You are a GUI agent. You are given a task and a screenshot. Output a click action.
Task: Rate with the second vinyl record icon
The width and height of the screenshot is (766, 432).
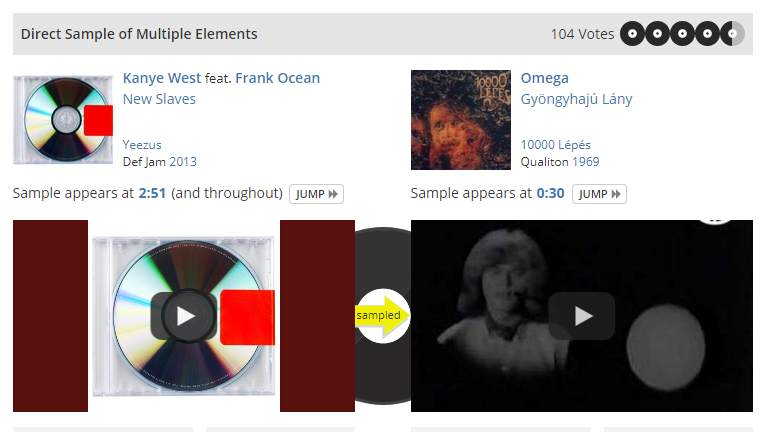(657, 34)
